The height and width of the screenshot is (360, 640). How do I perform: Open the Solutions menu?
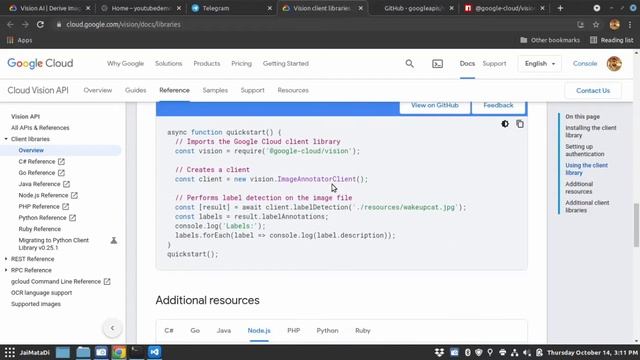pos(169,64)
